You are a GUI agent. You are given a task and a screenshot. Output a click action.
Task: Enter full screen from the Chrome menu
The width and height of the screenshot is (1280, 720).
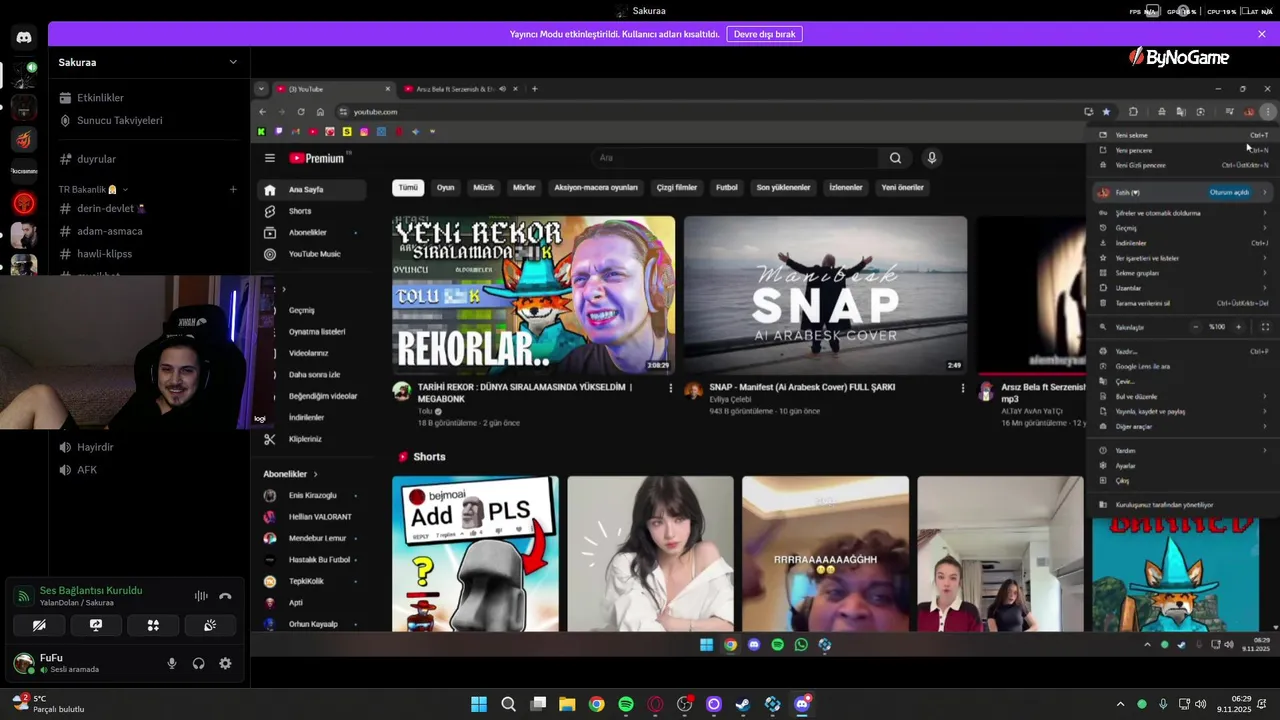coord(1265,327)
